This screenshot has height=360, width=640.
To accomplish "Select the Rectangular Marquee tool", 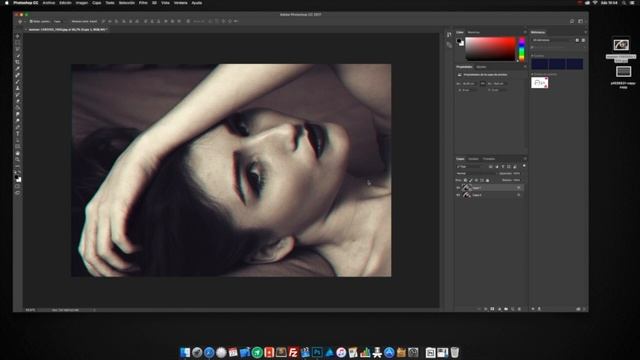I will (x=18, y=43).
